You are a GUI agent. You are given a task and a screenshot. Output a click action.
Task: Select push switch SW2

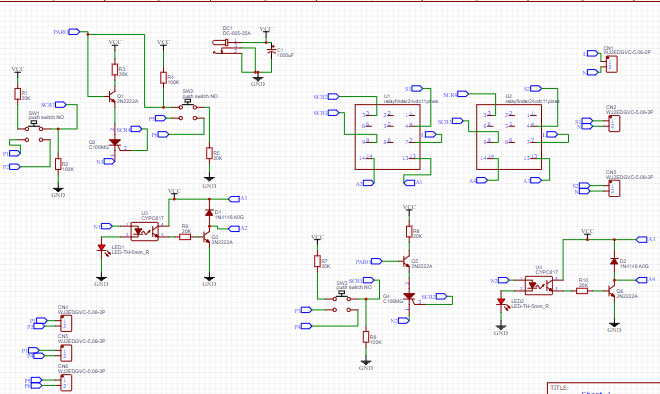click(188, 110)
